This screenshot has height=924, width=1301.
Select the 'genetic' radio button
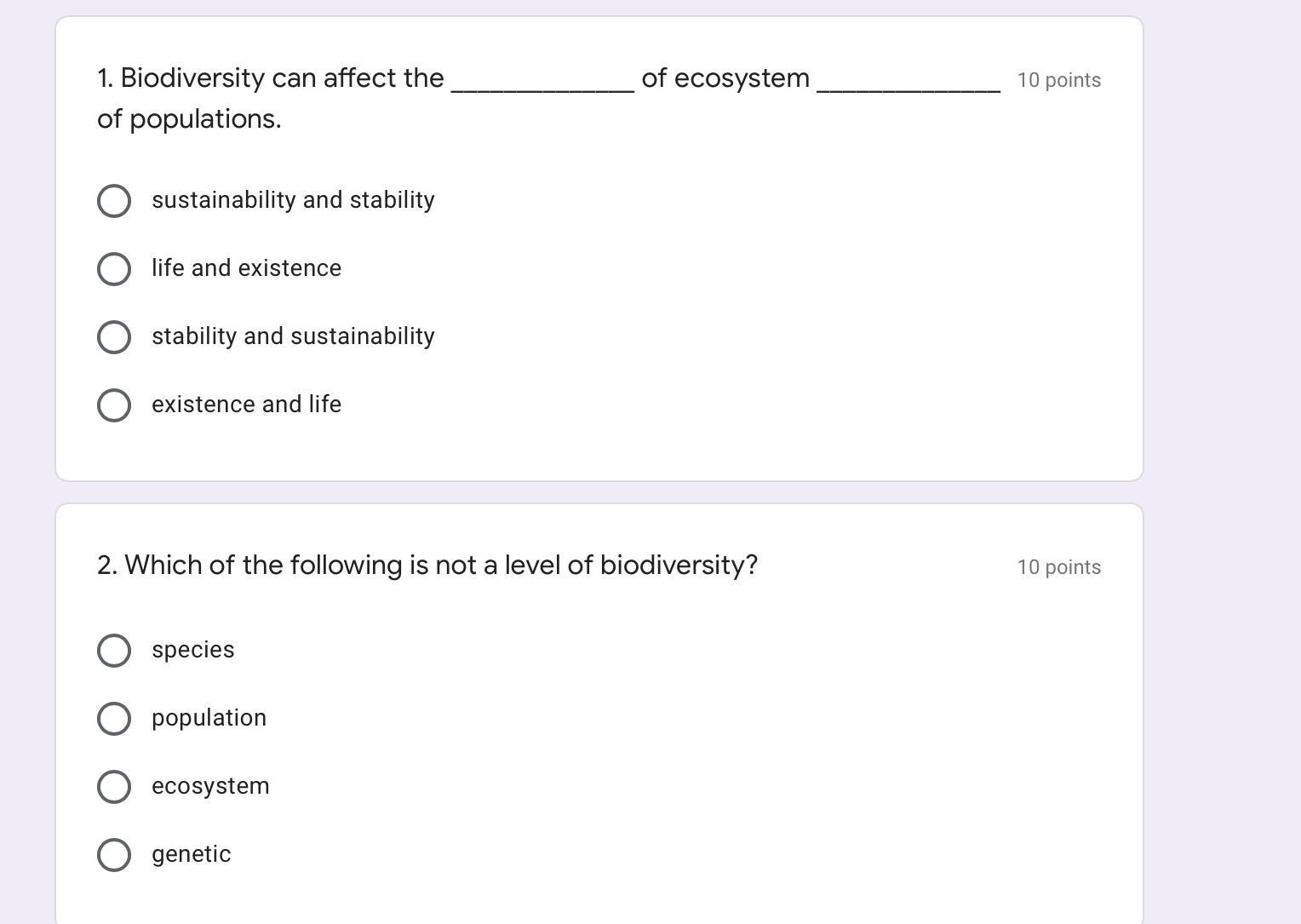tap(114, 855)
